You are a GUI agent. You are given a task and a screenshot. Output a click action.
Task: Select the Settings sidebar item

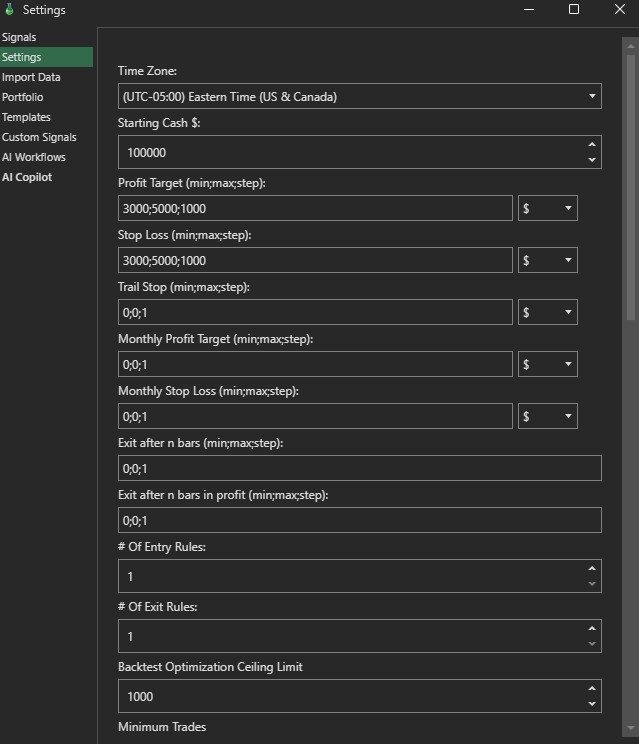tap(46, 57)
